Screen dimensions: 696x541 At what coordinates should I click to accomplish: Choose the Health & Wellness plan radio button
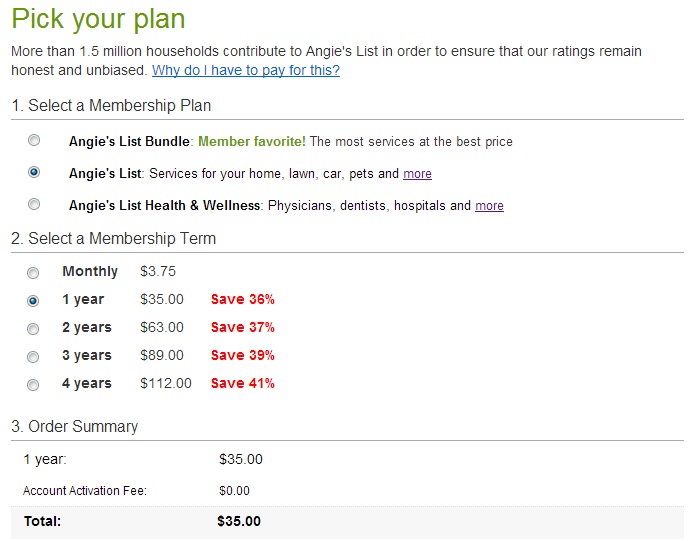click(x=35, y=204)
